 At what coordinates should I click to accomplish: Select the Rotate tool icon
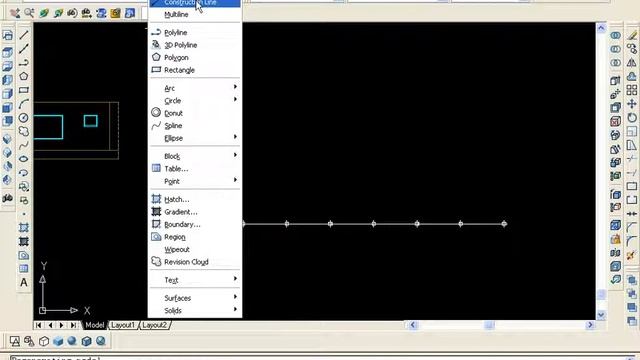[632, 118]
